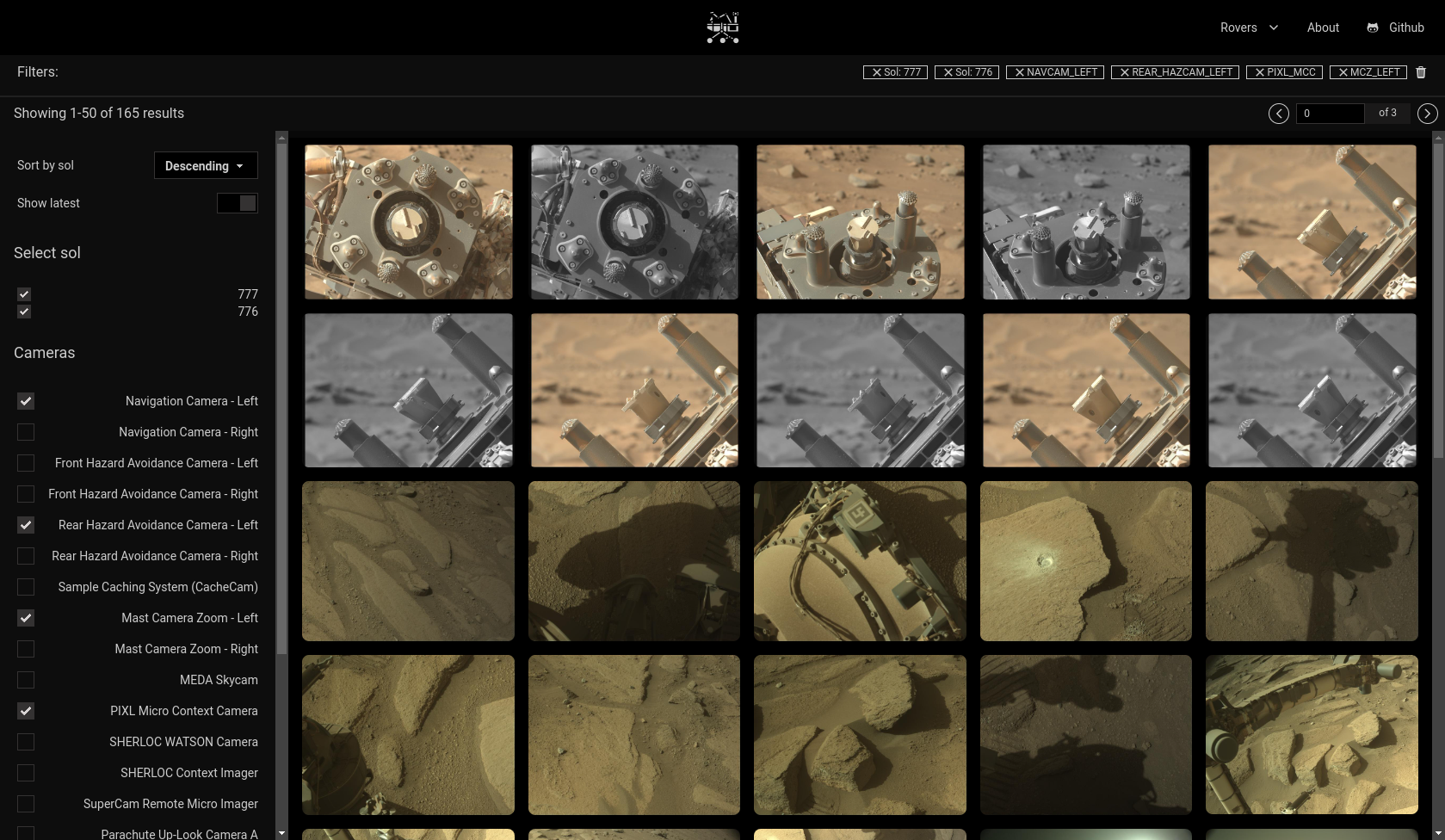1445x840 pixels.
Task: Check Navigation Camera - Right
Action: (26, 432)
